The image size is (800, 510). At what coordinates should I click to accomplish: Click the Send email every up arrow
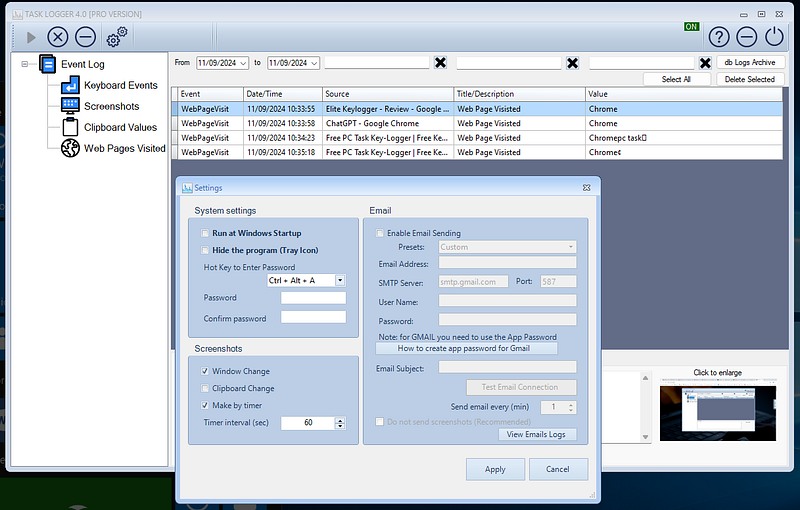[x=571, y=404]
